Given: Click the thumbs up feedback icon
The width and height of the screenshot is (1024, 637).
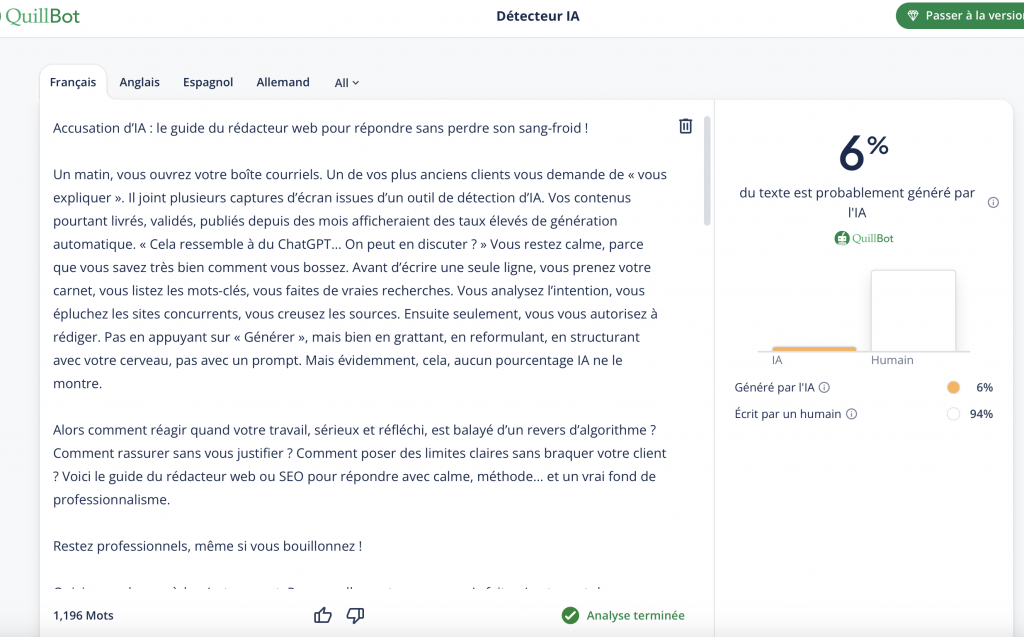Looking at the screenshot, I should [323, 615].
